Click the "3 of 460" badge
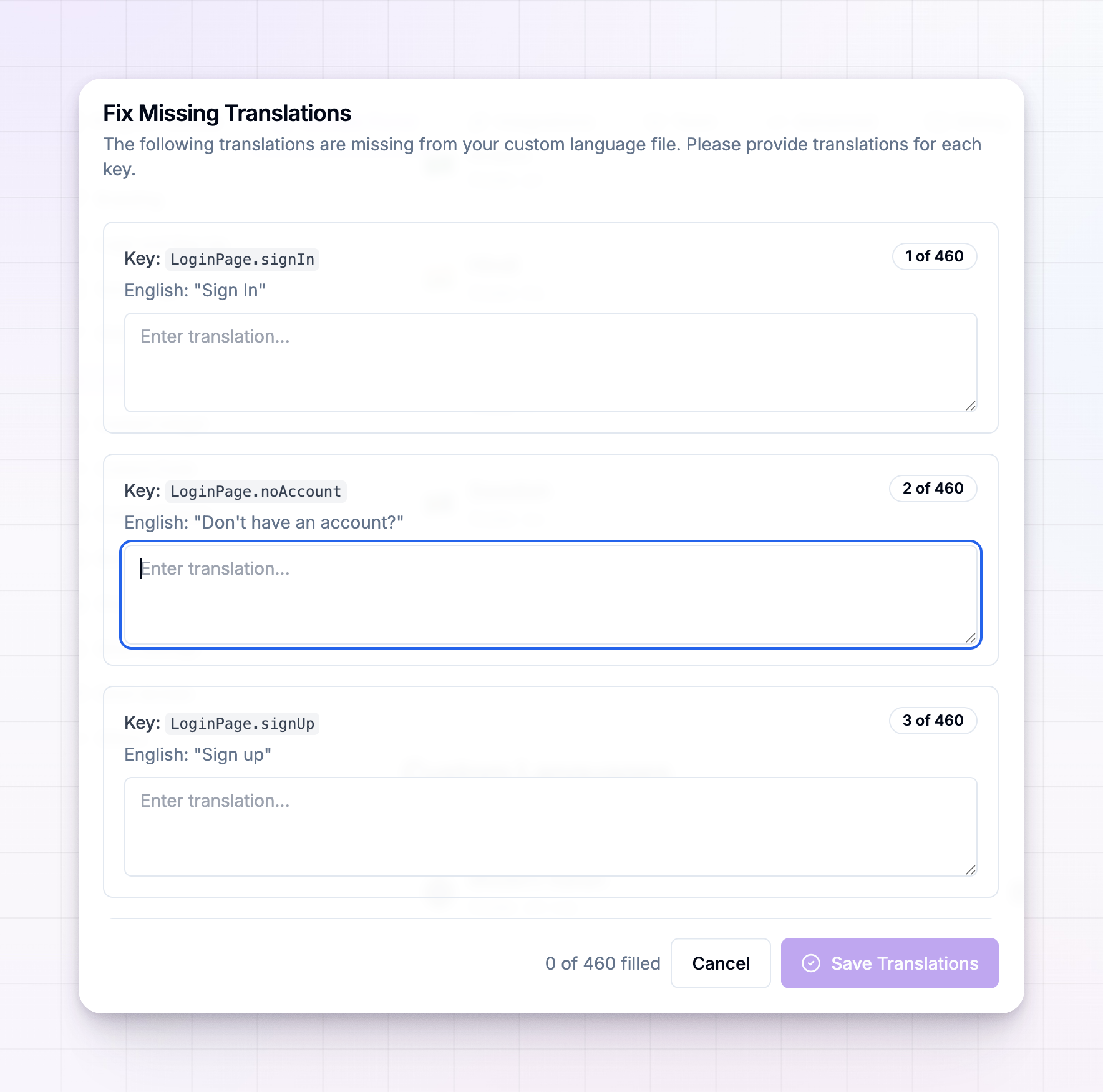 pos(933,721)
